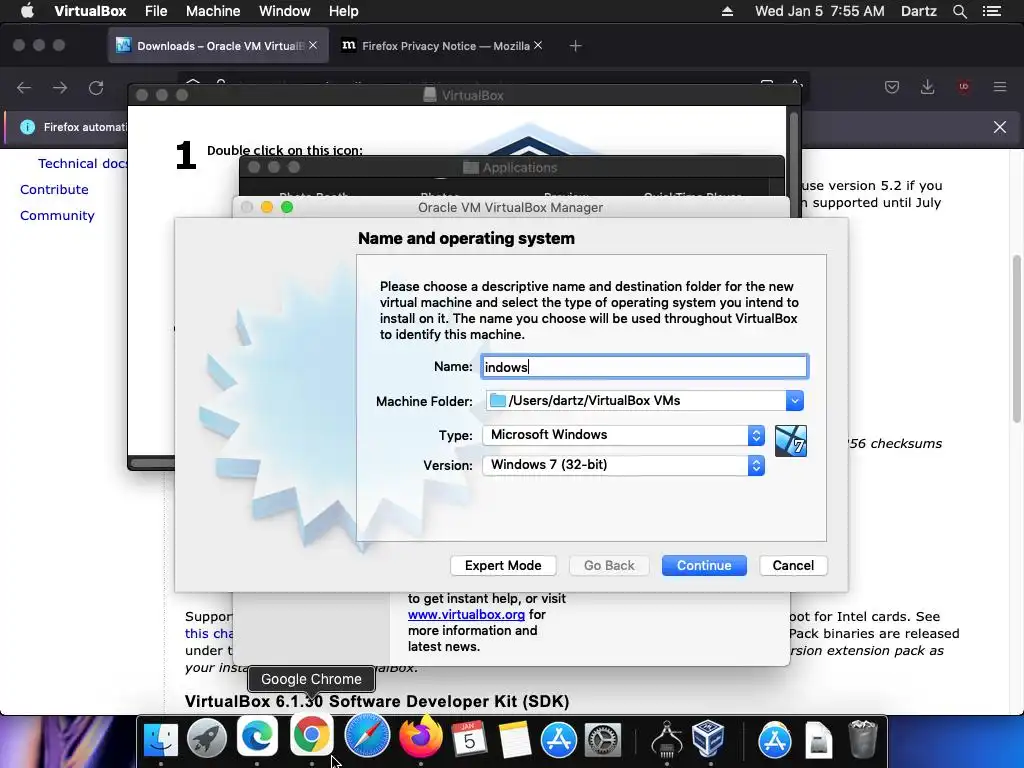Click the Applications window title bar
This screenshot has width=1024, height=768.
coord(512,167)
